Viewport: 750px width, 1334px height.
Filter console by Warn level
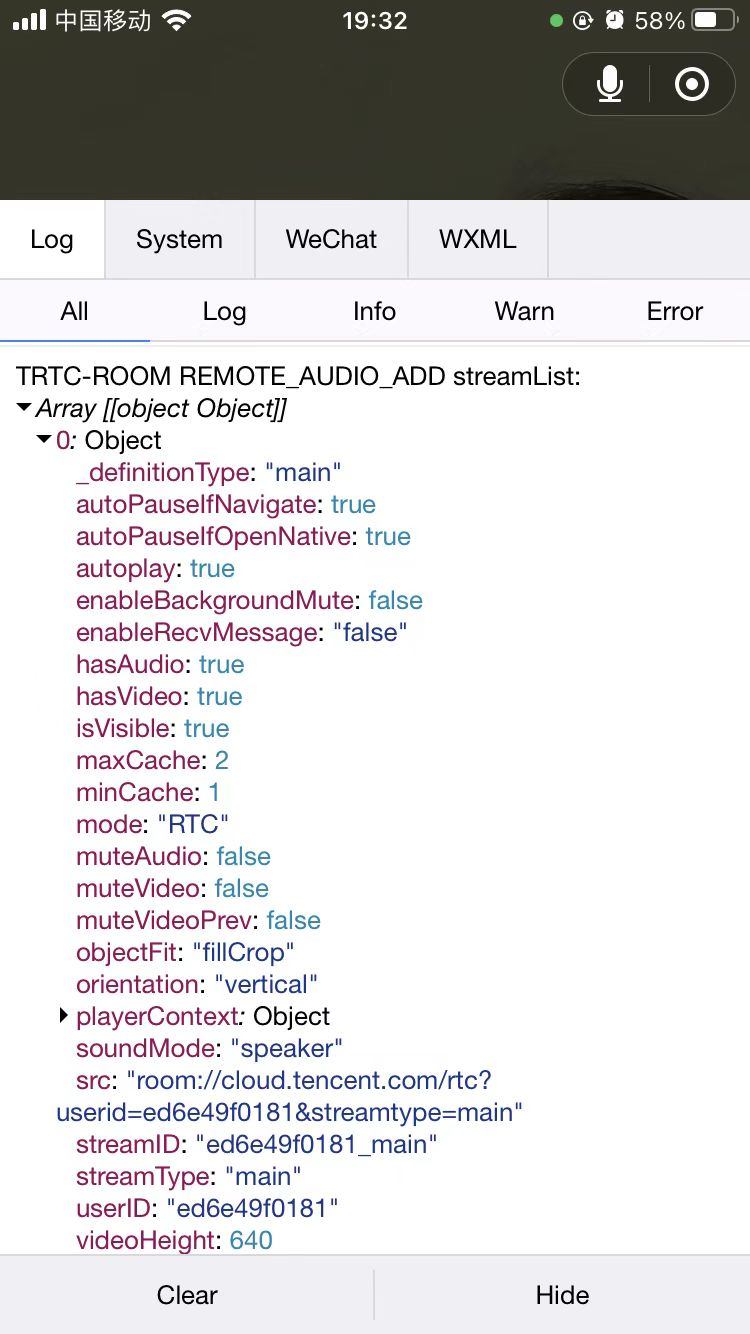pyautogui.click(x=525, y=311)
